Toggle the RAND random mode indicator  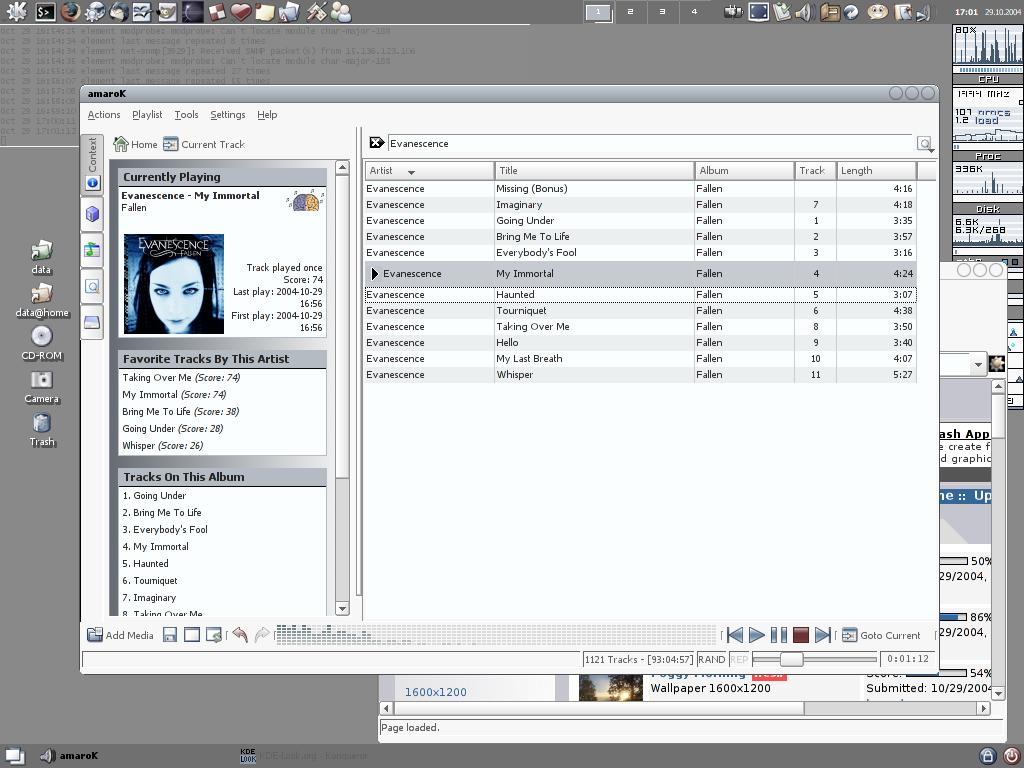(x=711, y=660)
